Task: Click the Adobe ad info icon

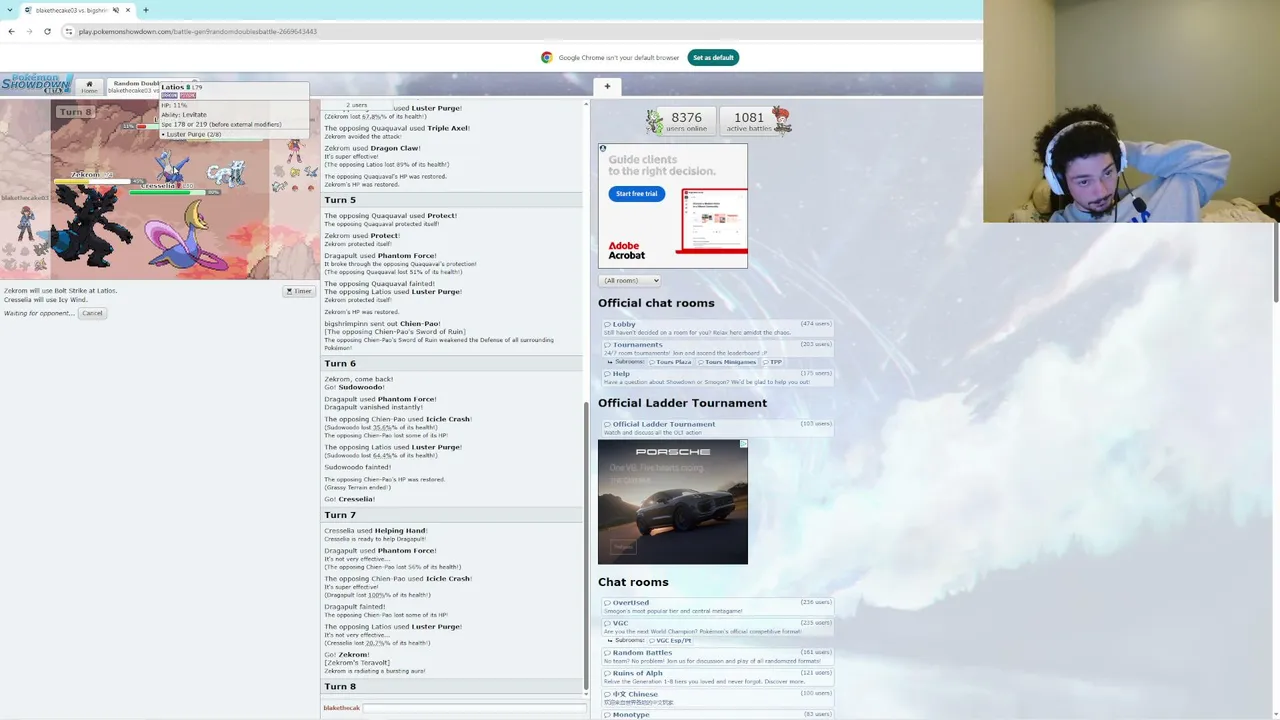Action: [602, 148]
